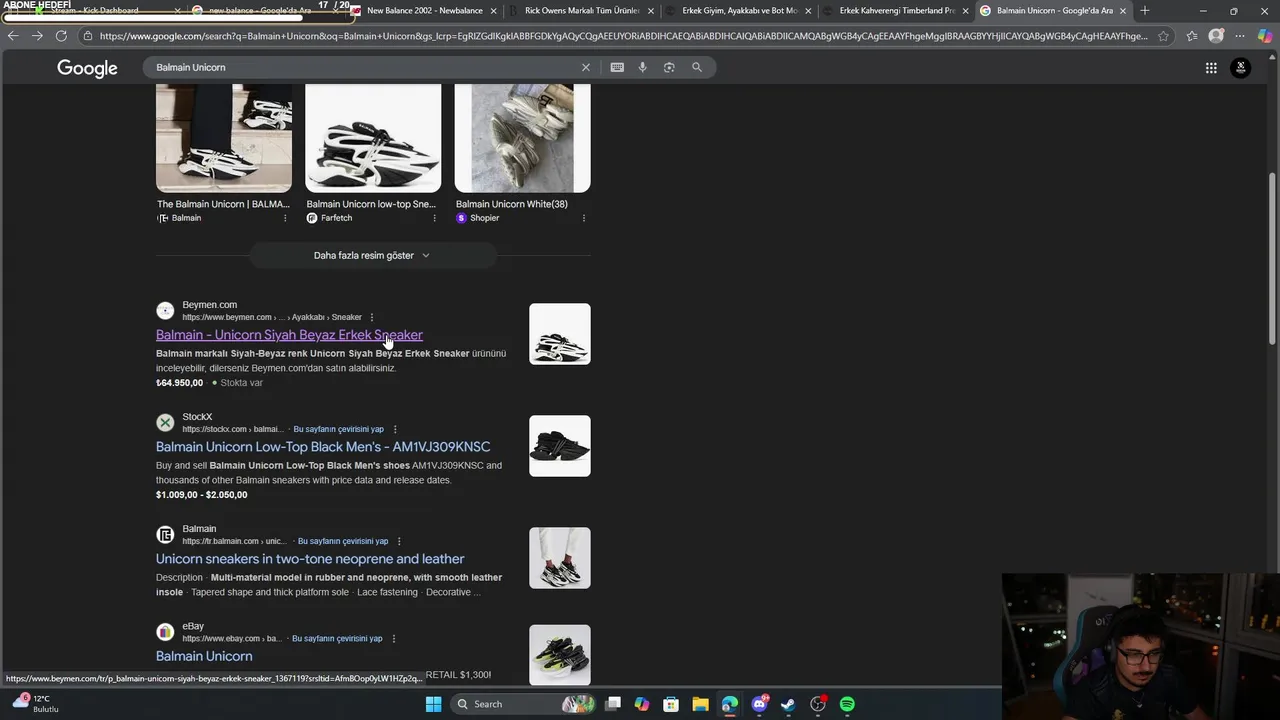Click the StockX black sneaker thumbnail
Image resolution: width=1280 pixels, height=720 pixels.
[560, 446]
